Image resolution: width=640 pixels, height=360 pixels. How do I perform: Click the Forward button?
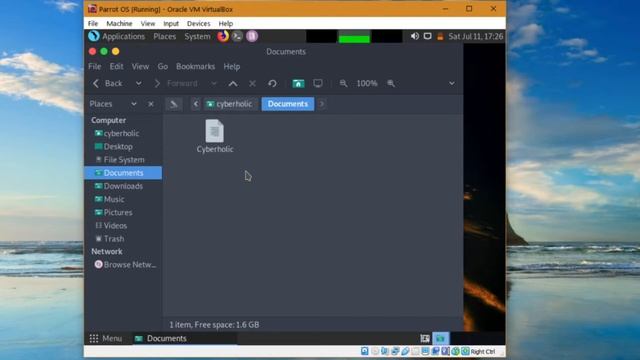pos(176,84)
